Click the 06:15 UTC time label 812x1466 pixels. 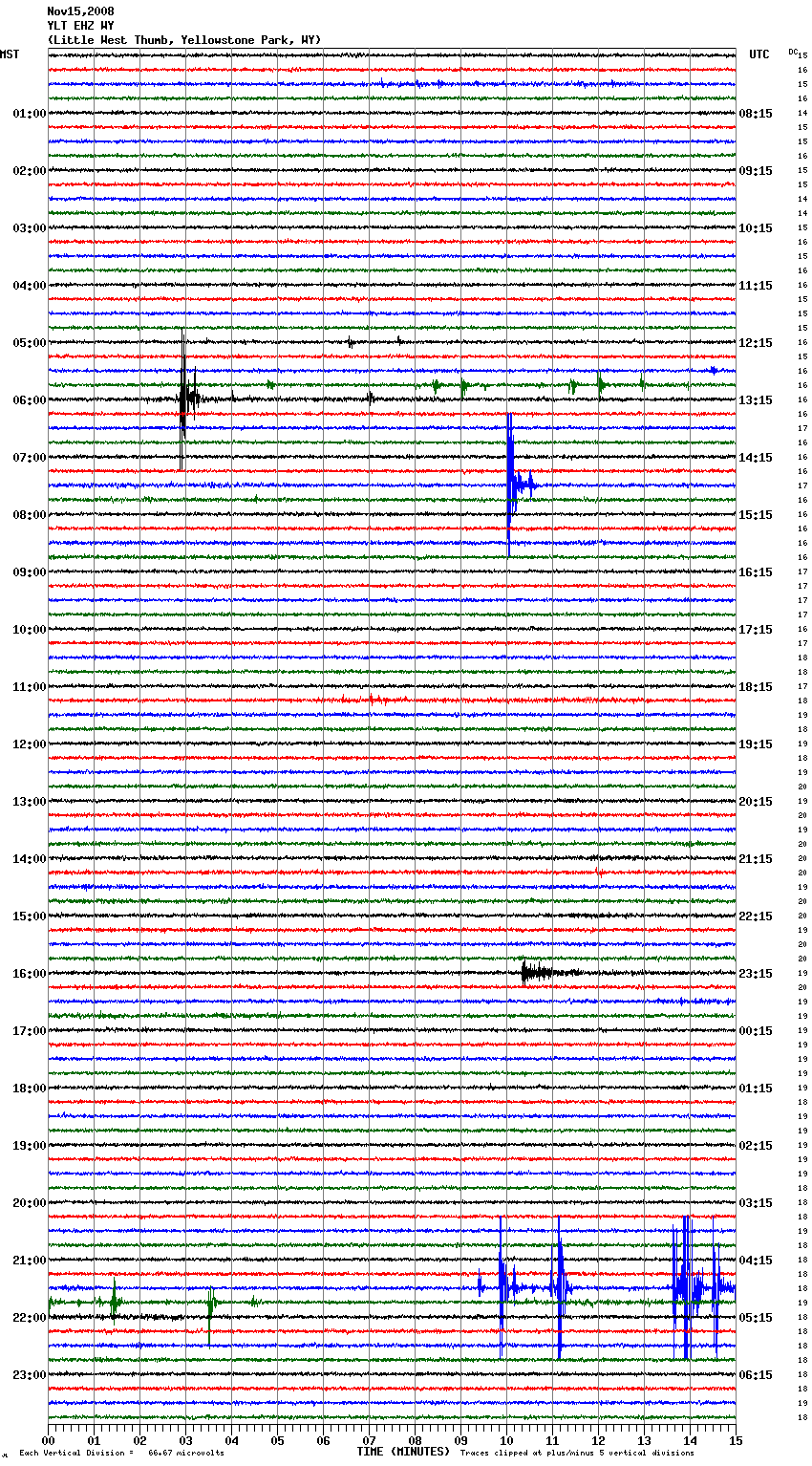click(756, 1375)
